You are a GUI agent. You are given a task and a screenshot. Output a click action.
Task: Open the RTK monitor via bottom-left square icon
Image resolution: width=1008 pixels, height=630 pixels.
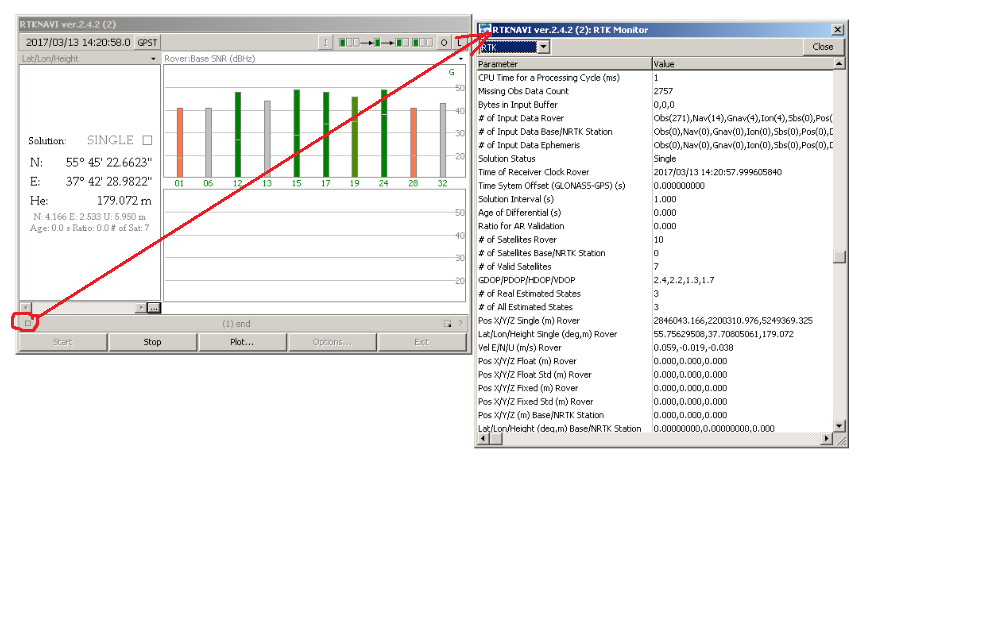tap(27, 323)
